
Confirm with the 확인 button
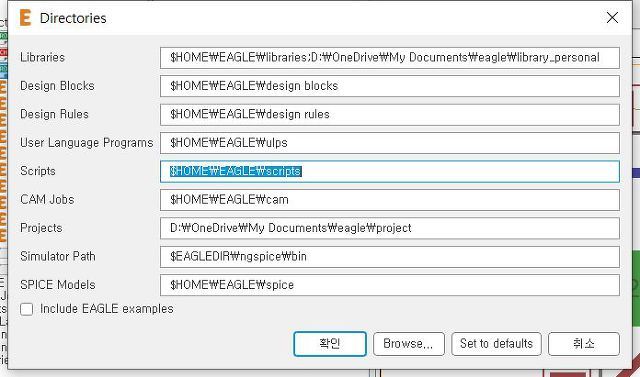pyautogui.click(x=330, y=344)
